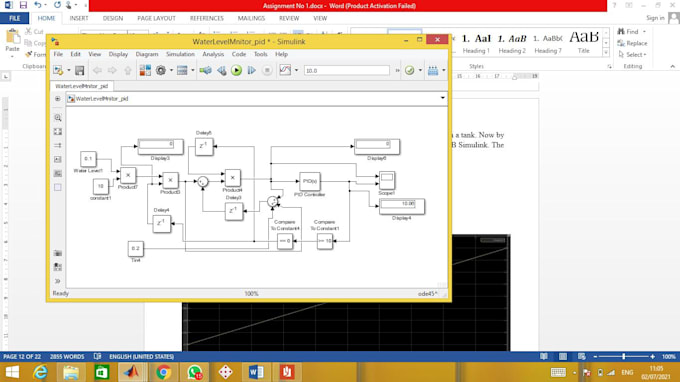Click the Zoom tool in Simulink palette

(x=58, y=118)
